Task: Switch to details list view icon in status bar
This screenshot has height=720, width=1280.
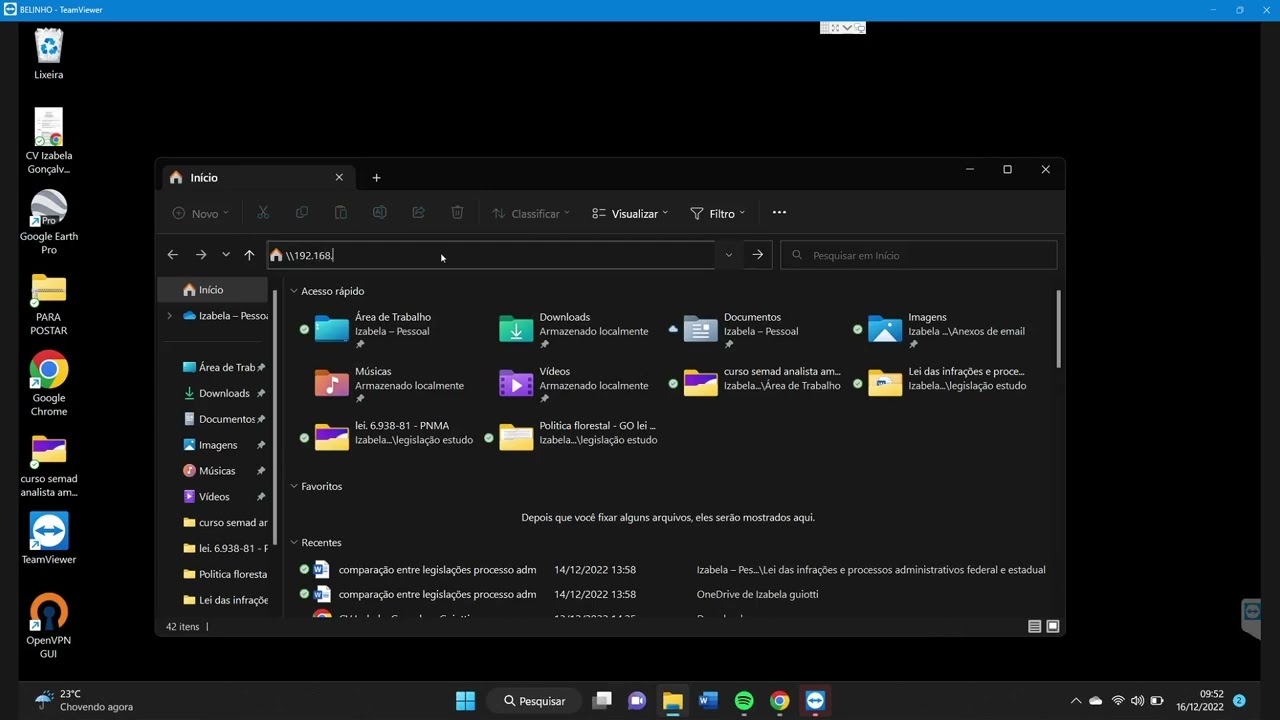Action: (1034, 626)
